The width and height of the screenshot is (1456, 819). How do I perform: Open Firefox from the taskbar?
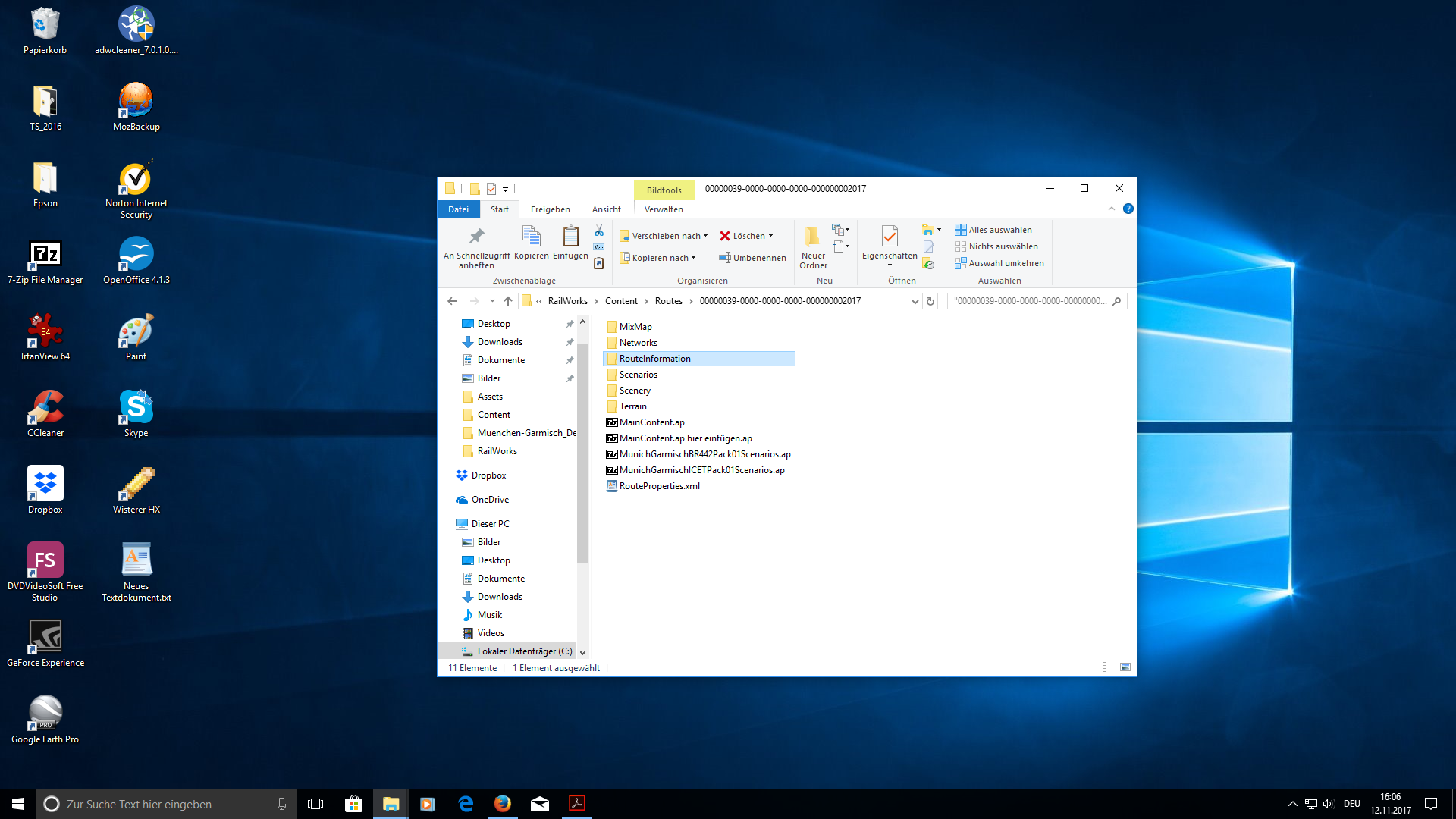pyautogui.click(x=503, y=804)
